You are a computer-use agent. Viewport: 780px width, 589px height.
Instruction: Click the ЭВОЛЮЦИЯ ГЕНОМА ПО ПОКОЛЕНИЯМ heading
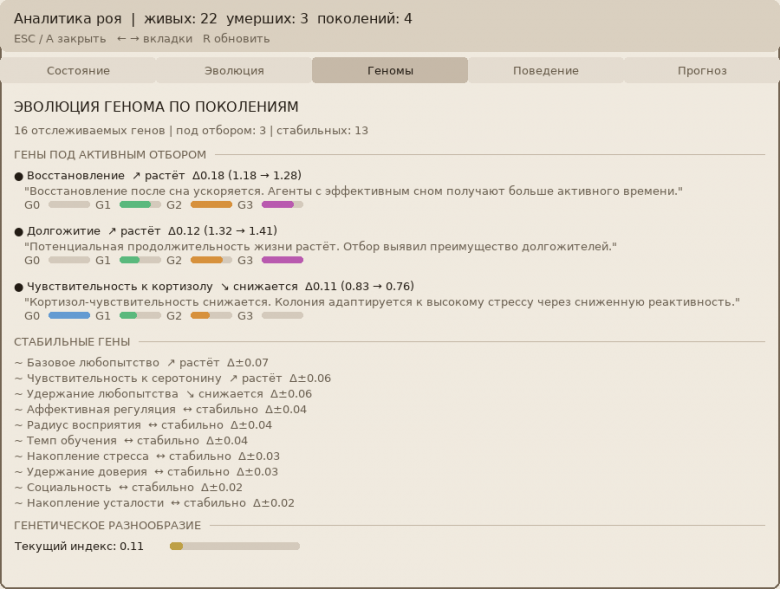(156, 107)
